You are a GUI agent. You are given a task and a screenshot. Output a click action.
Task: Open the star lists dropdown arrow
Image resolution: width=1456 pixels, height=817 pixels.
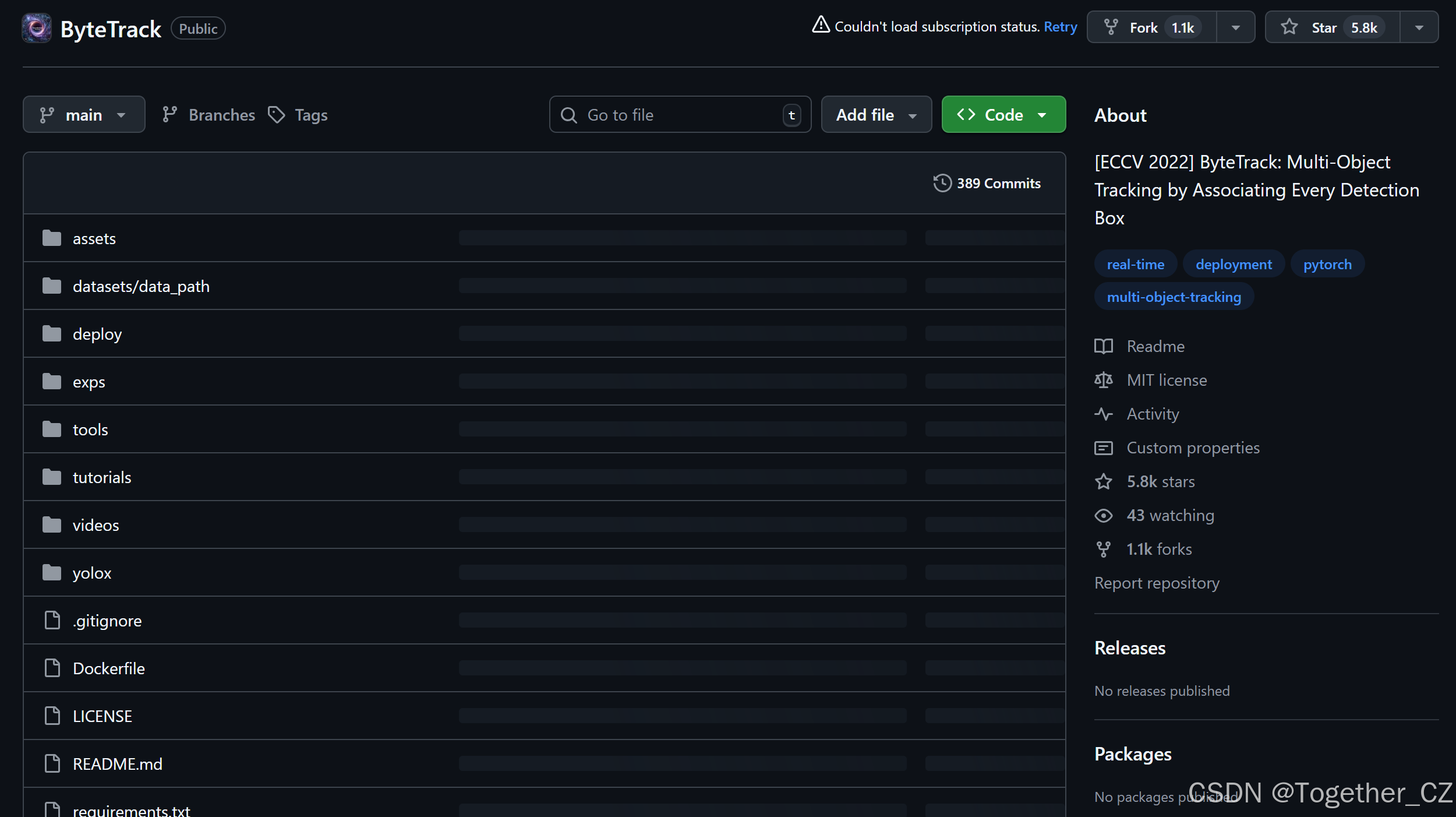(x=1419, y=27)
